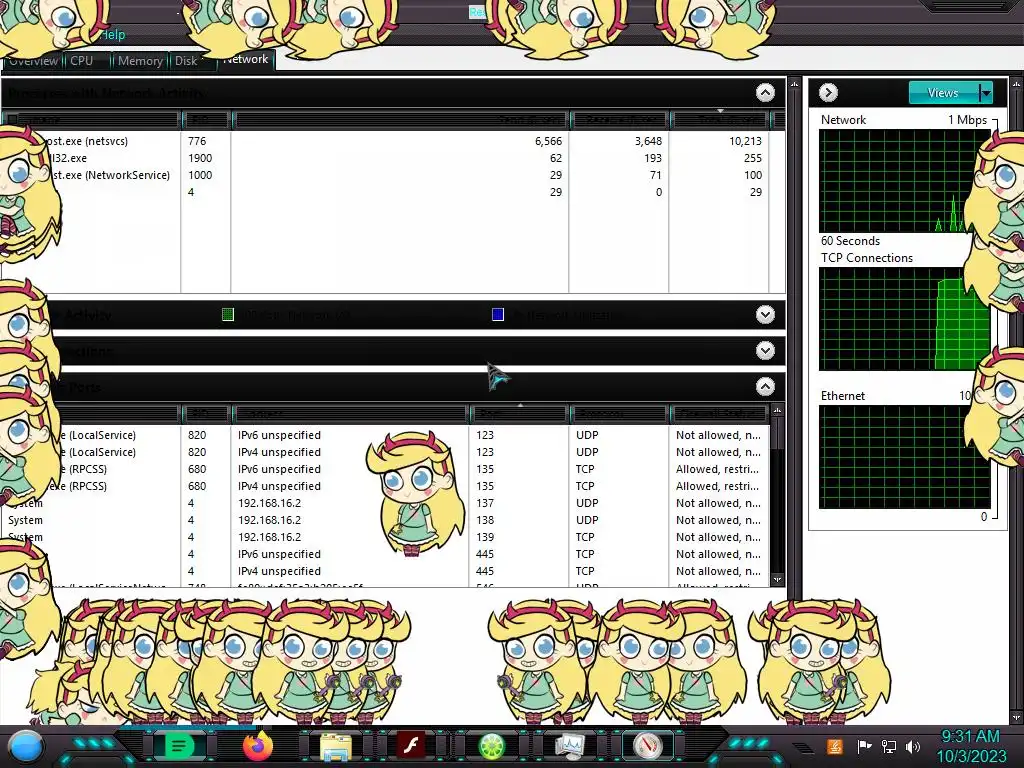
Task: Click Listening Ports scrollbar up arrow
Action: 777,411
